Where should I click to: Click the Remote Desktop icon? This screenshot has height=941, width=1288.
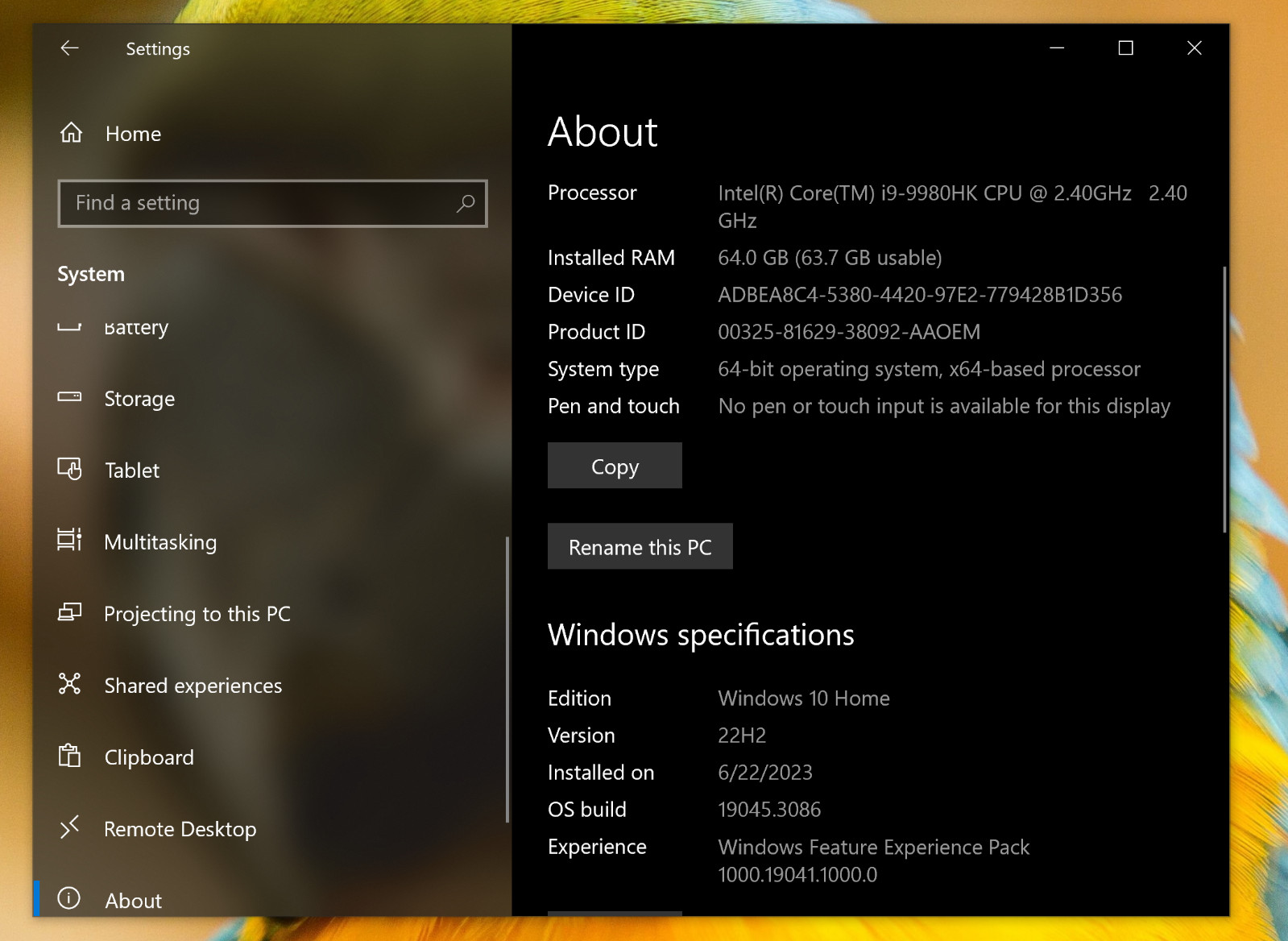(x=69, y=827)
